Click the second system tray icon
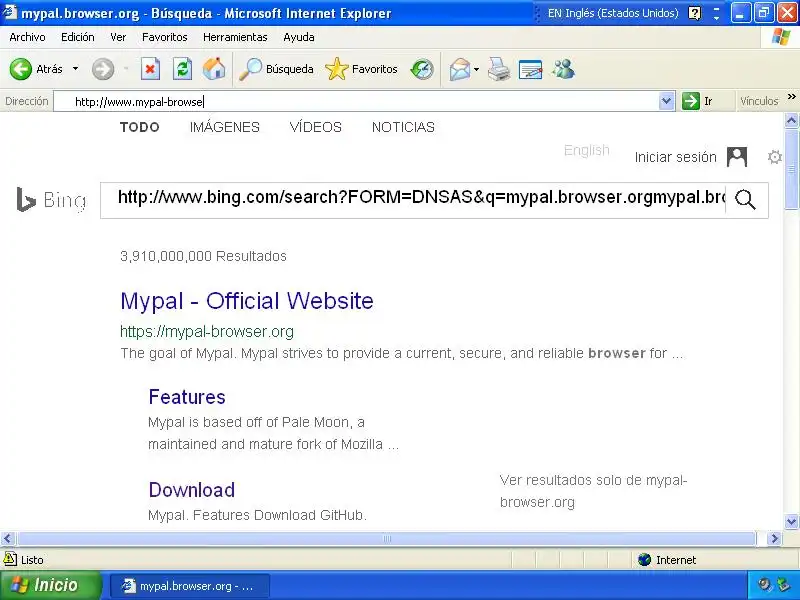 click(x=783, y=584)
